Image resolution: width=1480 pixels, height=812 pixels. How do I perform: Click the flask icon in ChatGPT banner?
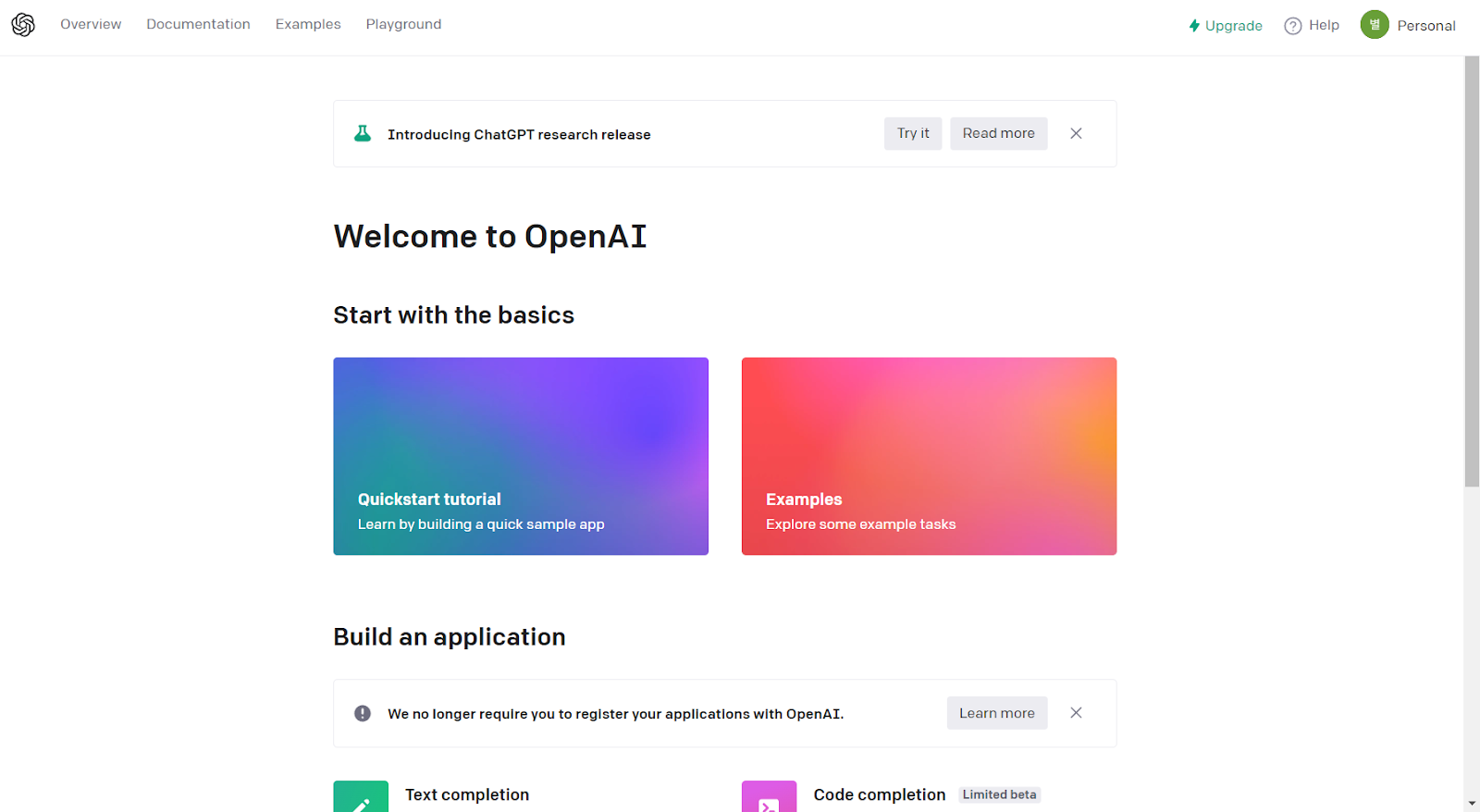[x=363, y=134]
